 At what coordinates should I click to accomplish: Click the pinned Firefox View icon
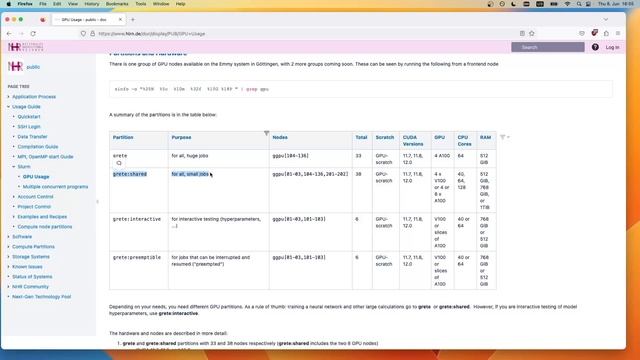[42, 19]
